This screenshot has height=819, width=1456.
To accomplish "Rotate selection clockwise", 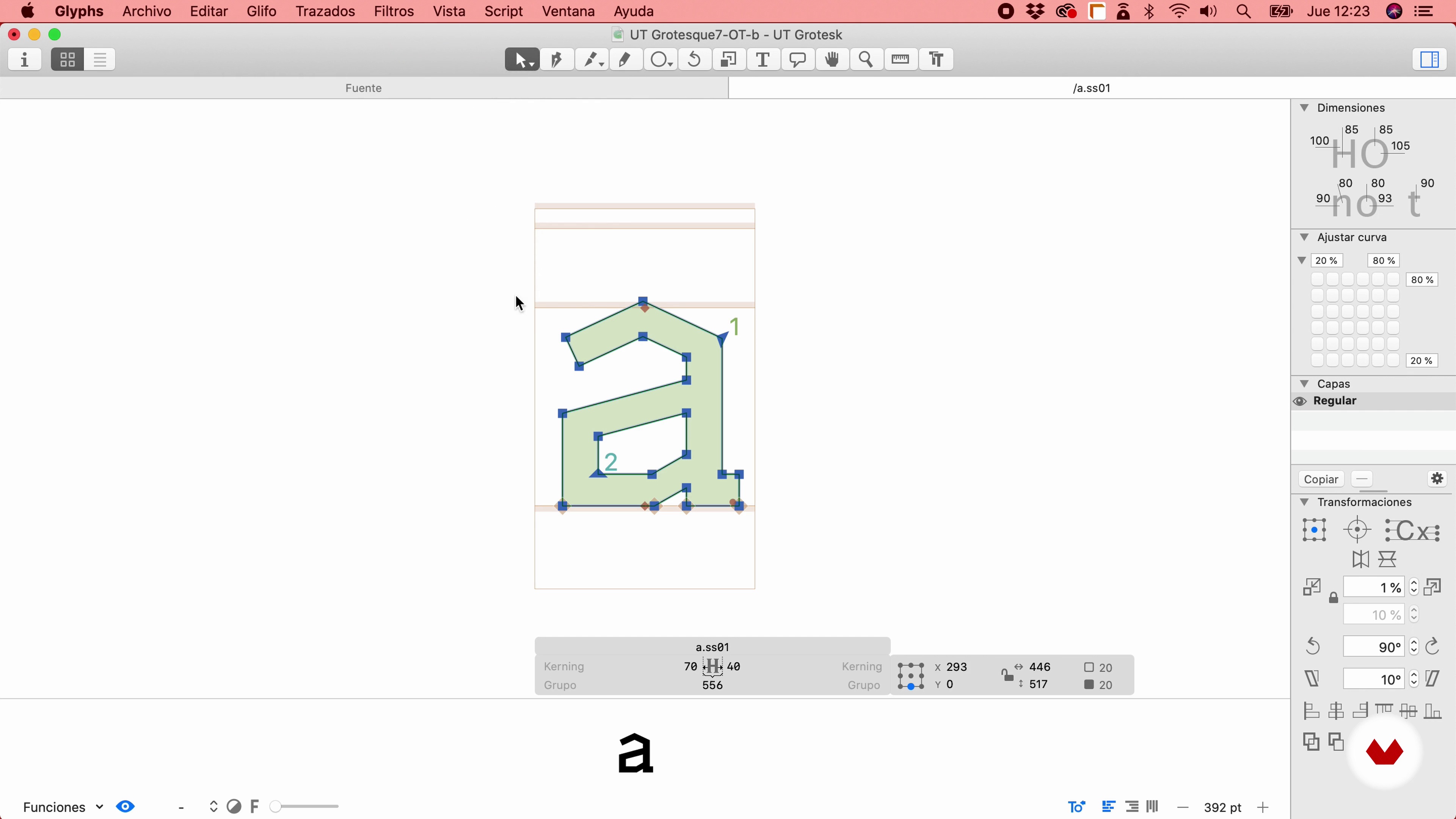I will coord(1432,646).
